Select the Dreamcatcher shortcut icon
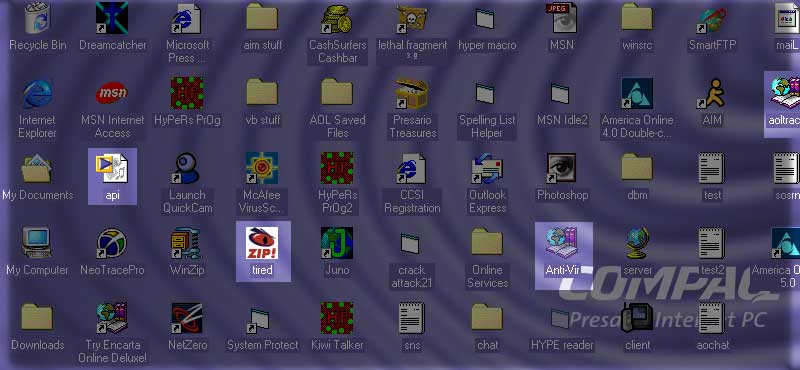The width and height of the screenshot is (800, 370). 112,18
